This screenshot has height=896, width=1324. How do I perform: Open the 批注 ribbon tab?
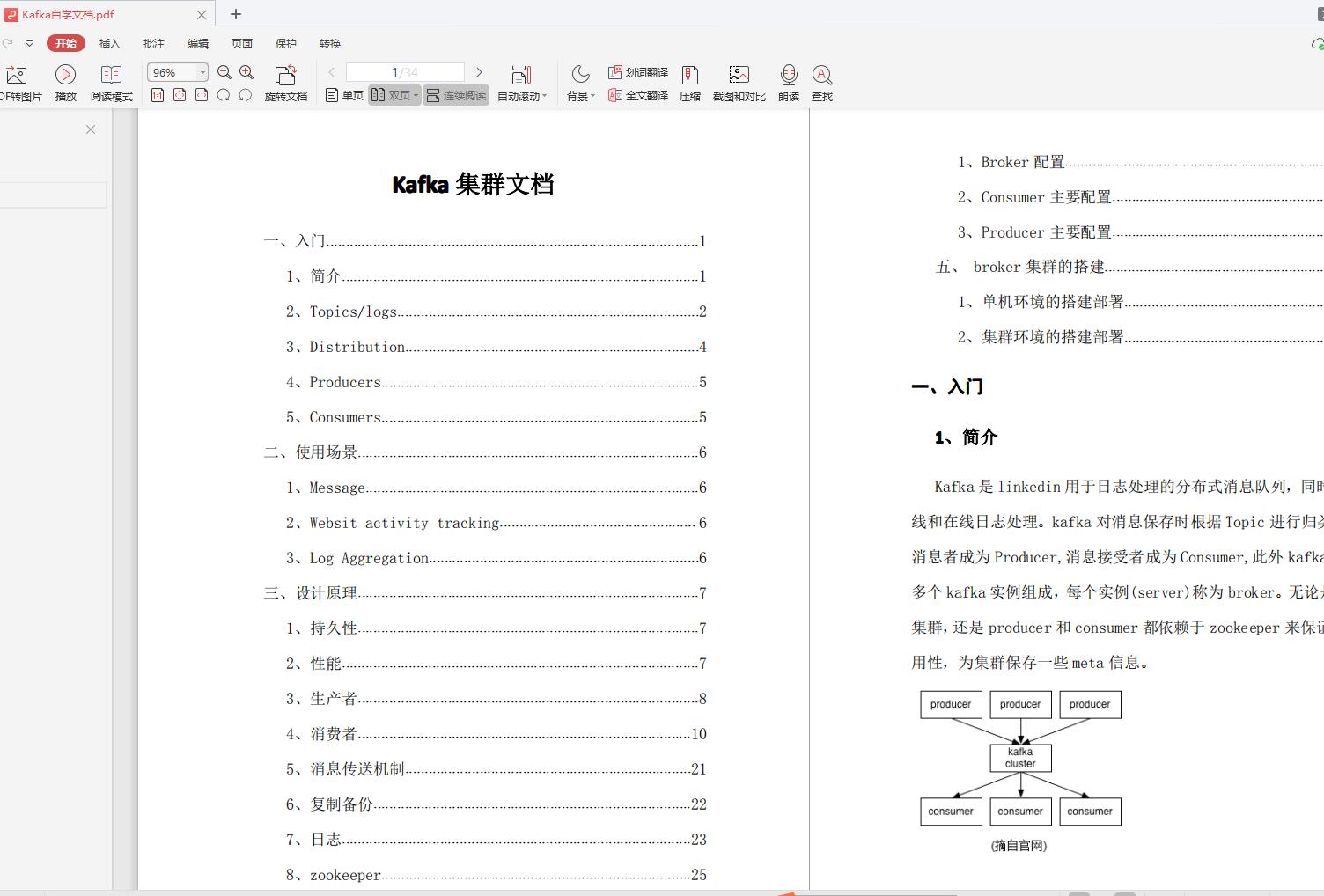point(154,43)
